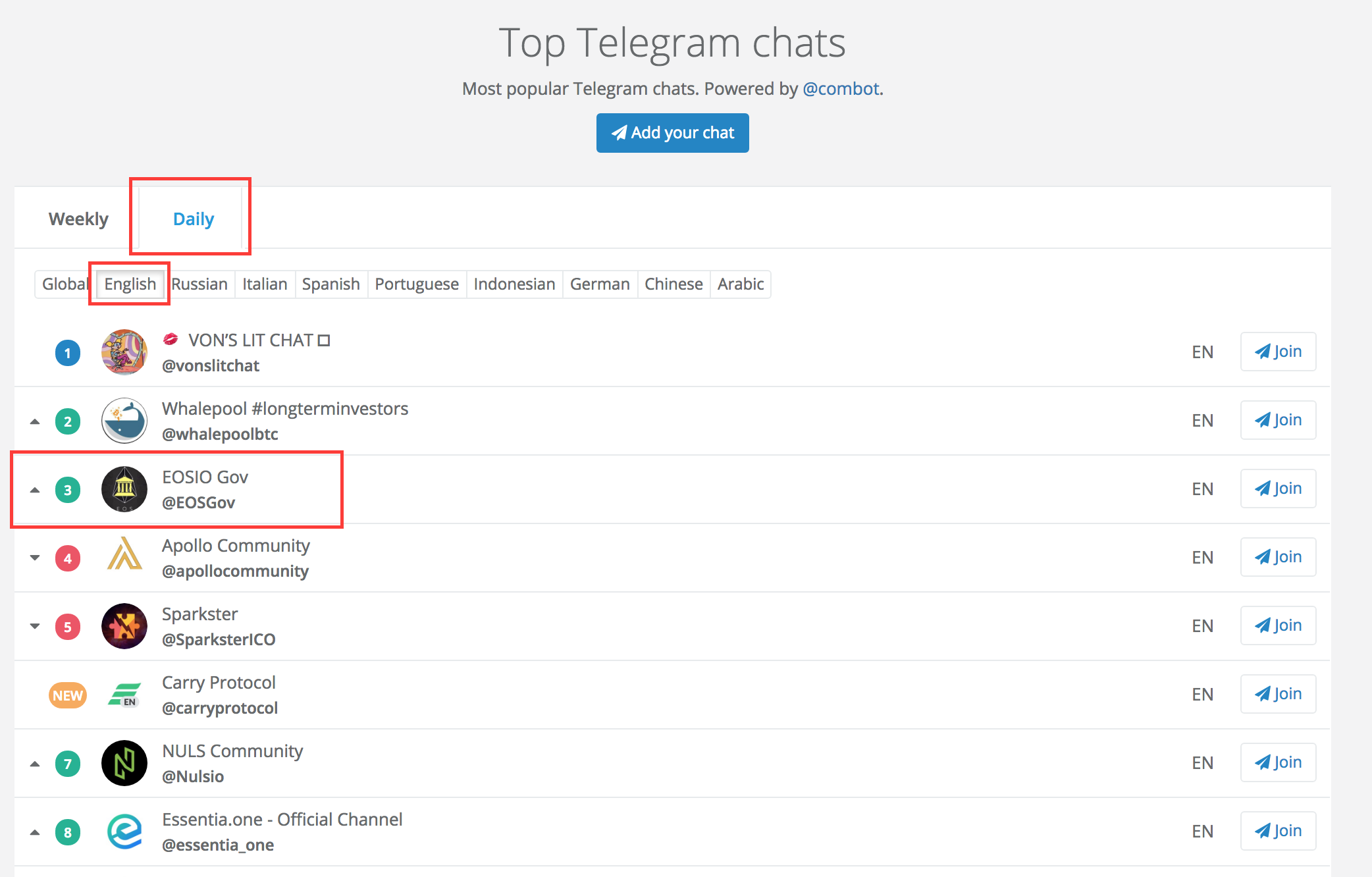The width and height of the screenshot is (1372, 877).
Task: Click the @vonslitchat handle
Action: pos(211,365)
